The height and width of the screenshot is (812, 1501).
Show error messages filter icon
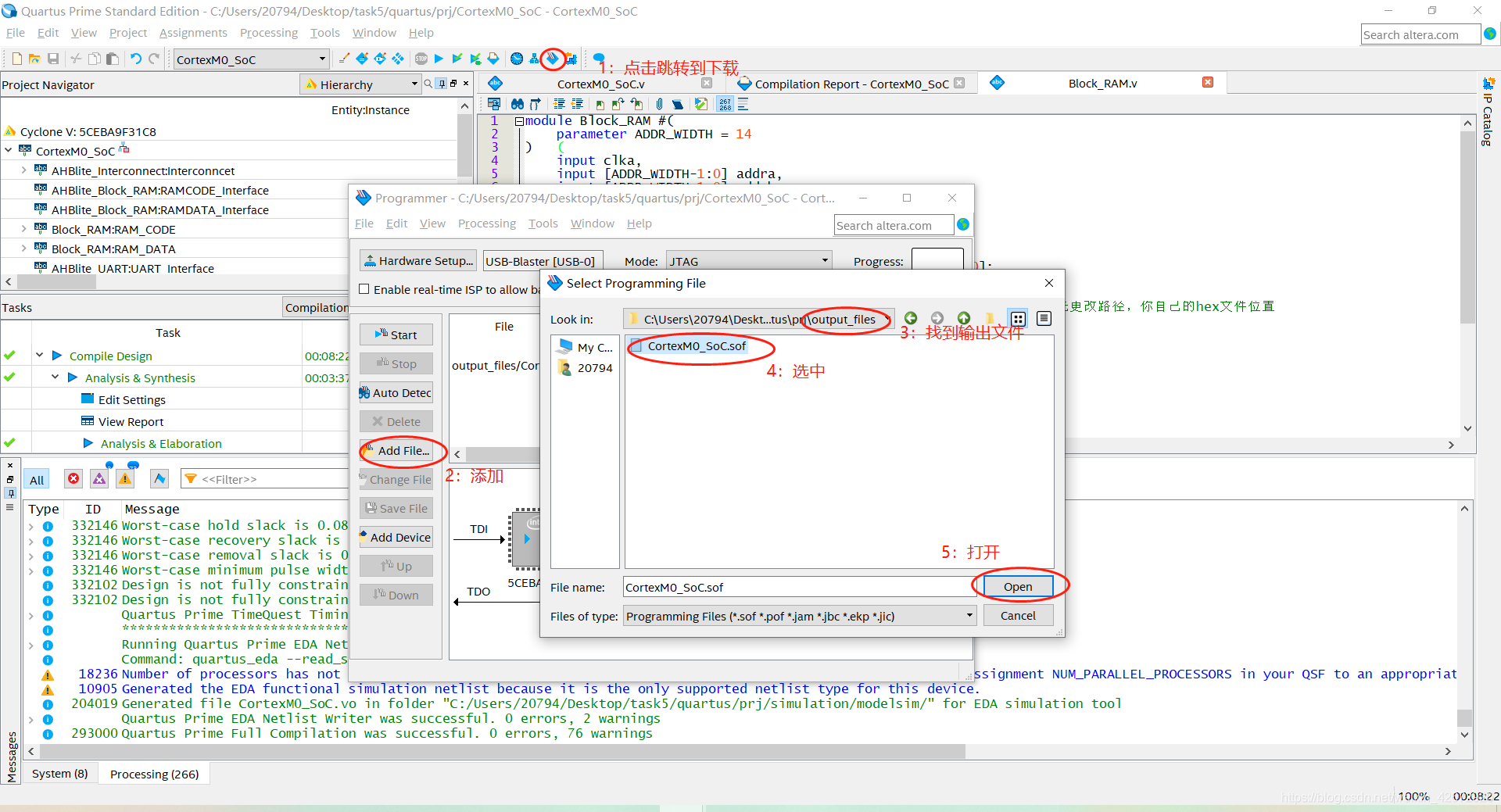click(x=73, y=479)
